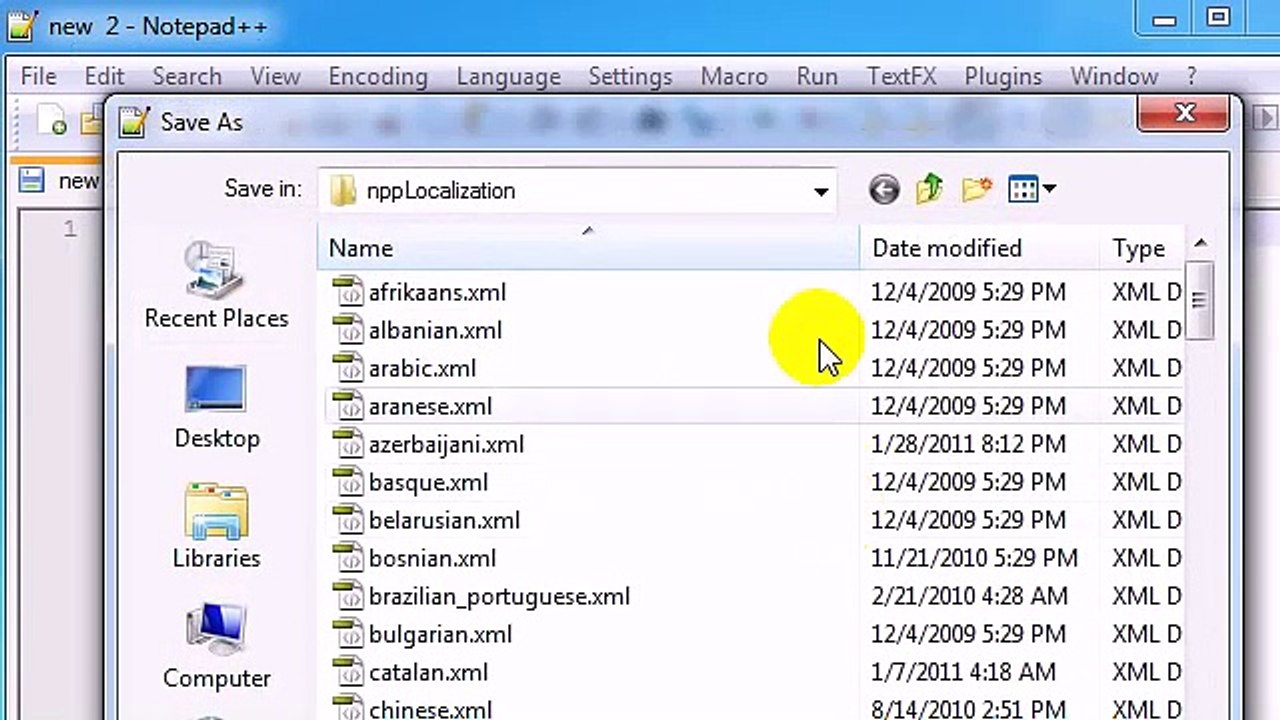Click the New file icon in Notepad++ toolbar
The width and height of the screenshot is (1280, 720).
51,121
